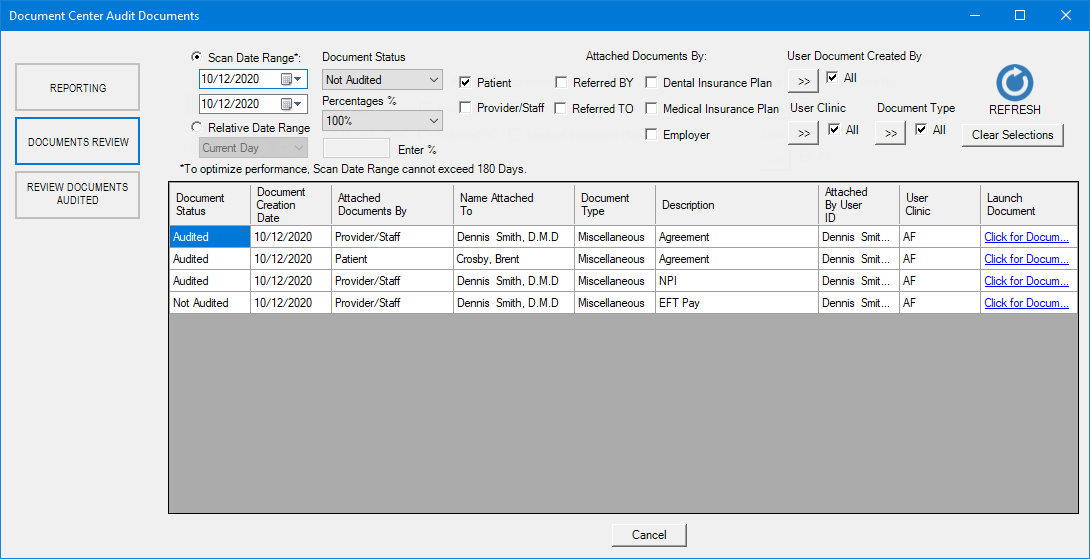Image resolution: width=1090 pixels, height=559 pixels.
Task: Enable the Provider/Staff checkbox
Action: pyautogui.click(x=465, y=108)
